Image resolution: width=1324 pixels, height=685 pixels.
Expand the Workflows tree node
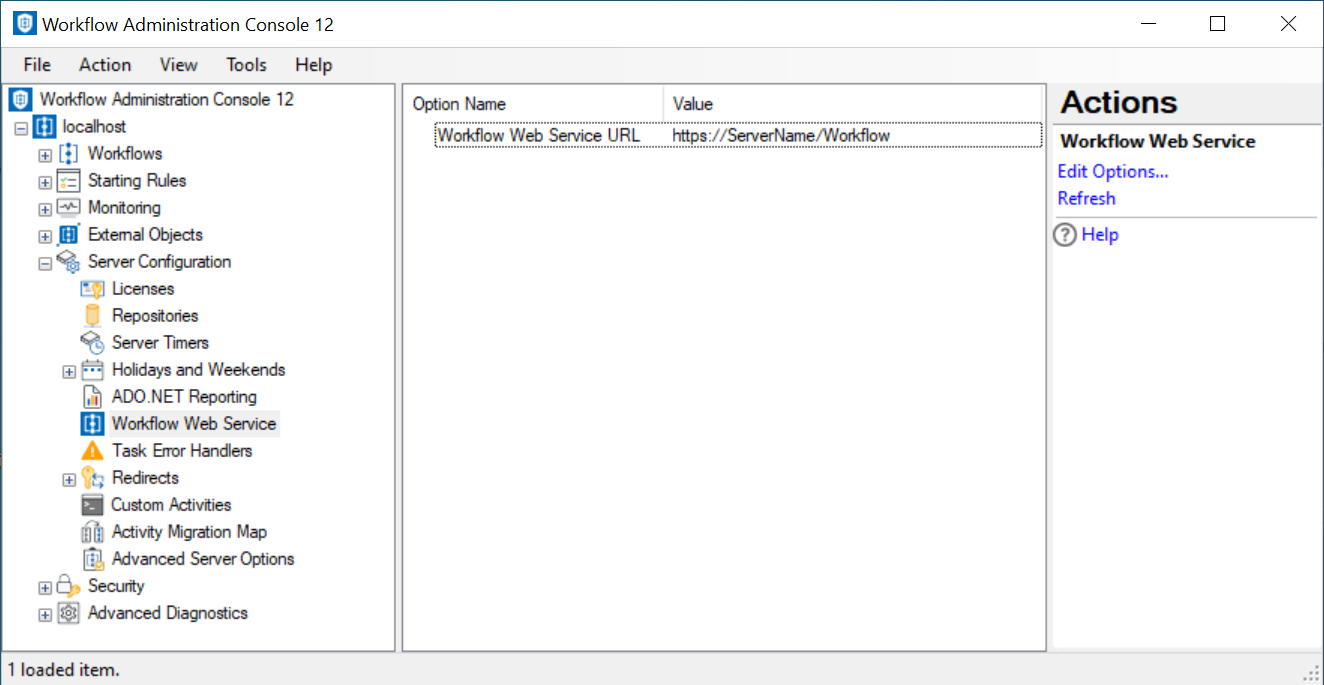(x=45, y=155)
